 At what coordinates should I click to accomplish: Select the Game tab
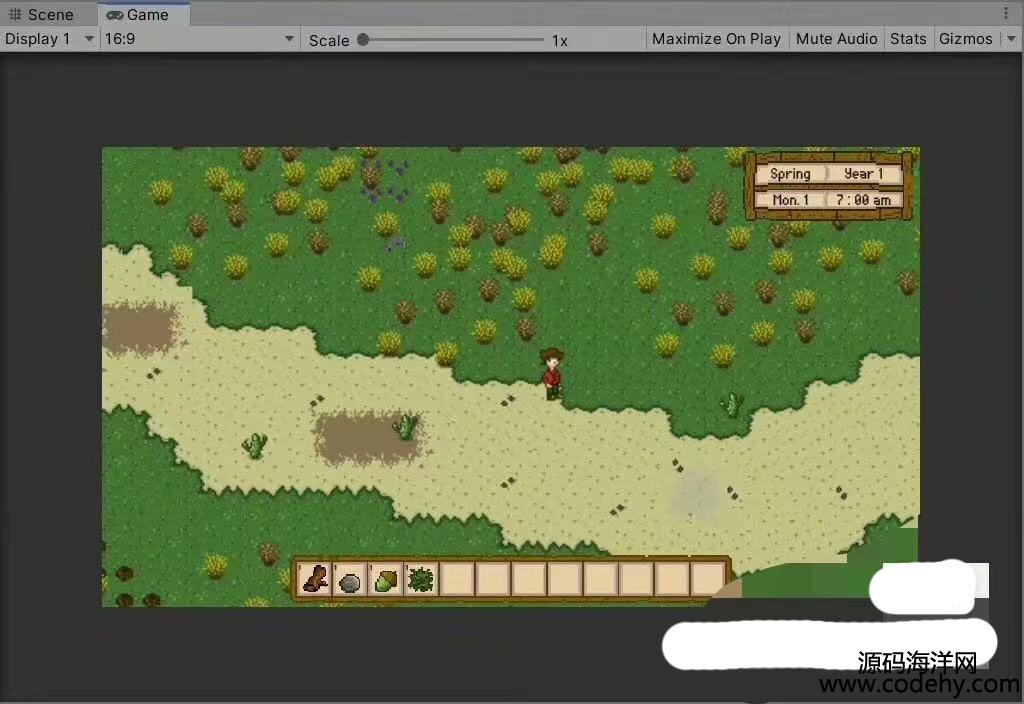pos(144,14)
